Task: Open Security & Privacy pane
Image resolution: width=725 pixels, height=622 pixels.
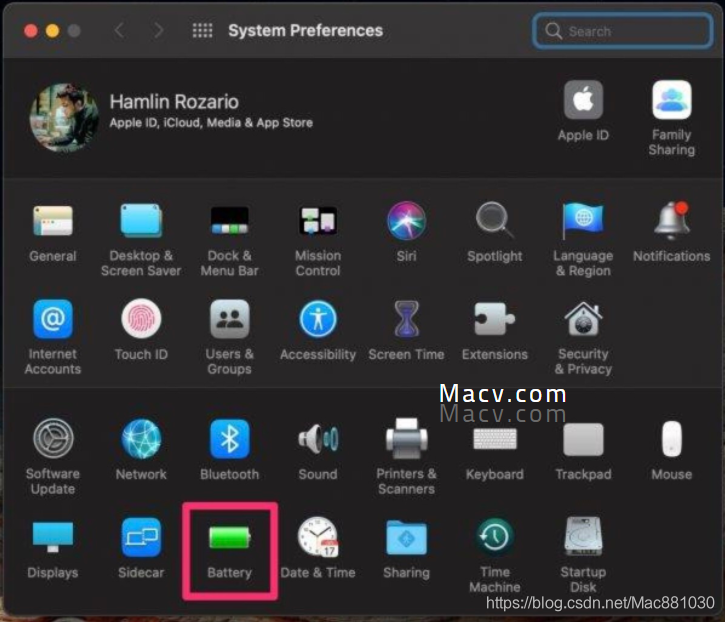Action: coord(583,319)
